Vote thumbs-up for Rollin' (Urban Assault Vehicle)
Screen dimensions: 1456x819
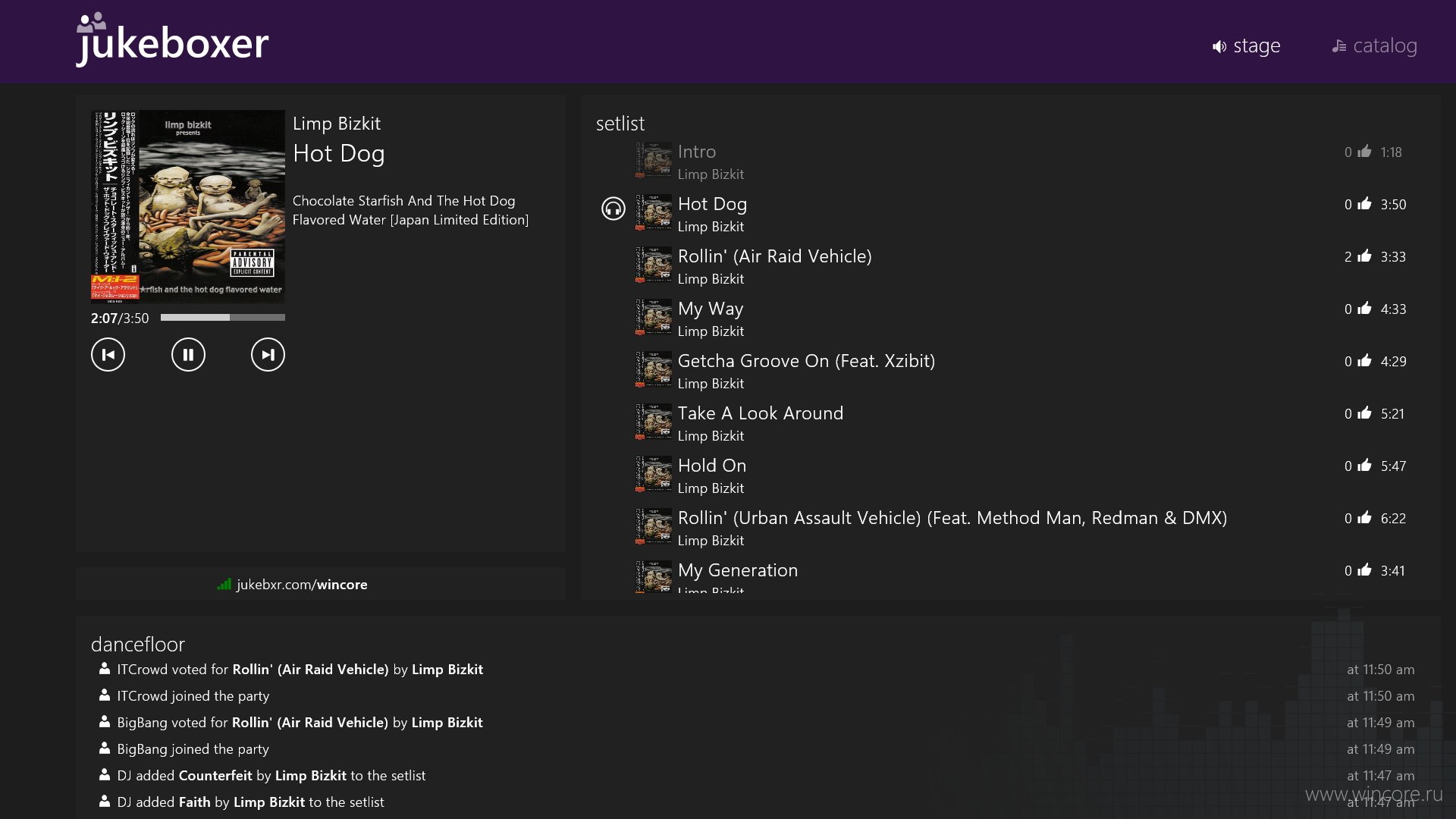click(1364, 518)
